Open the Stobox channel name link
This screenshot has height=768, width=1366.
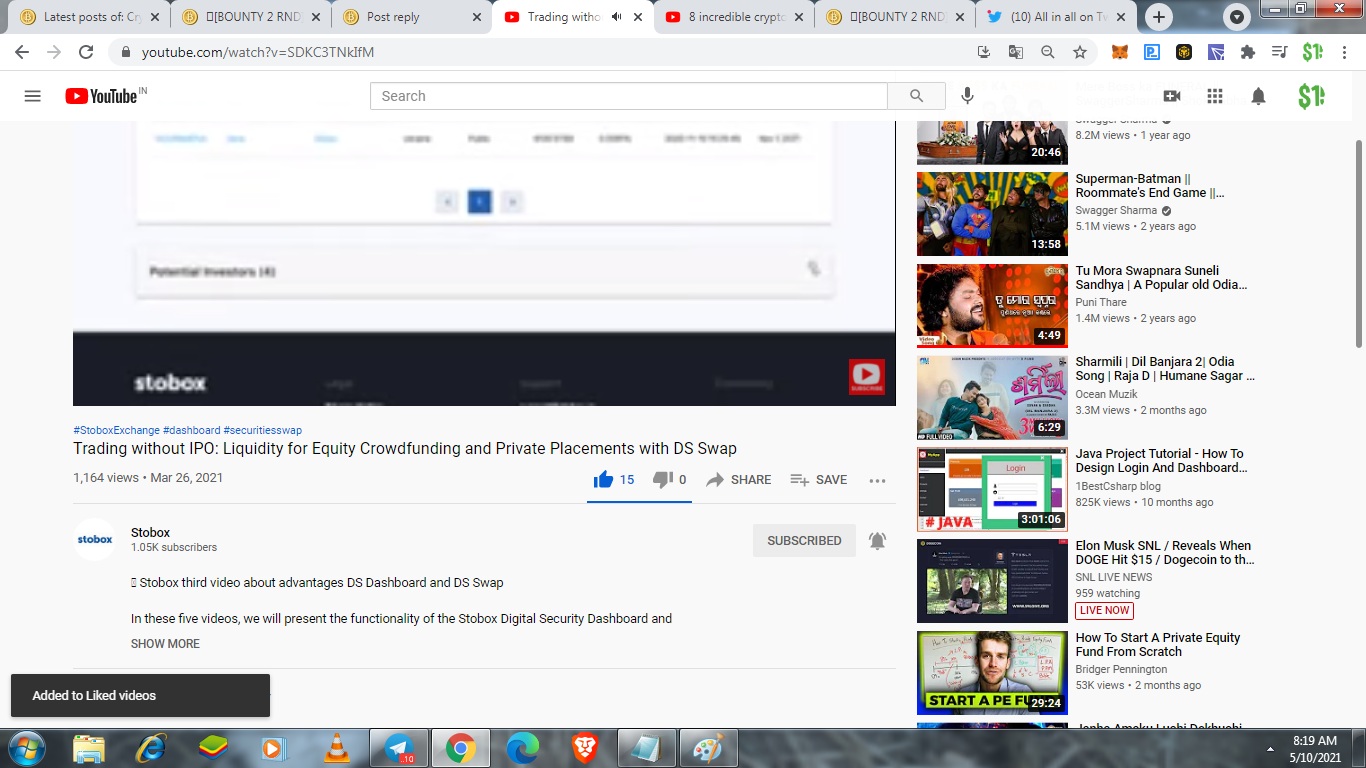(x=150, y=532)
